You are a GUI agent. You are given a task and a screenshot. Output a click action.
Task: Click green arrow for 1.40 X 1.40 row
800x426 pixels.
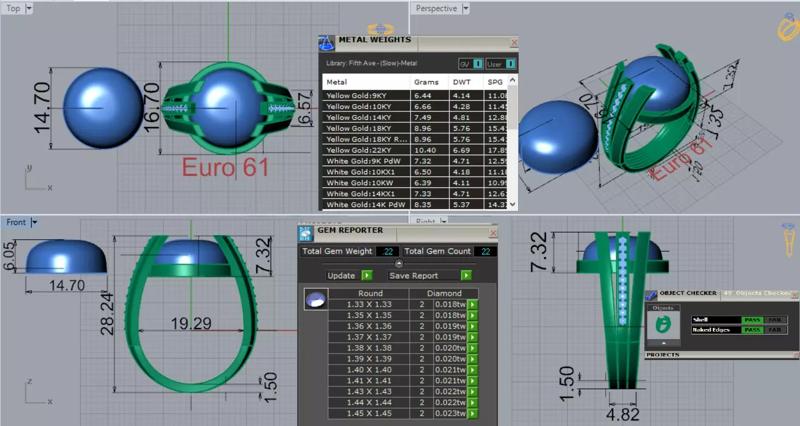pyautogui.click(x=473, y=370)
